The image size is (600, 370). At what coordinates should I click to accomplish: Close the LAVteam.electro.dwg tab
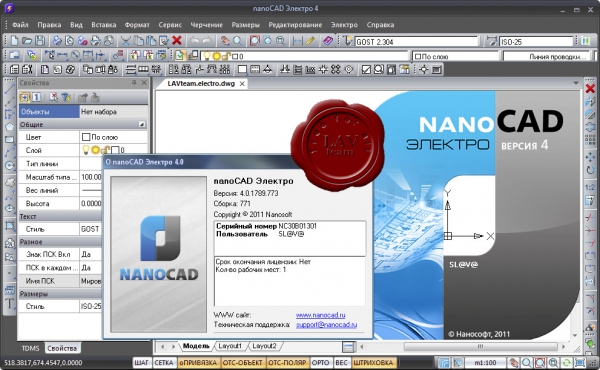pos(242,83)
